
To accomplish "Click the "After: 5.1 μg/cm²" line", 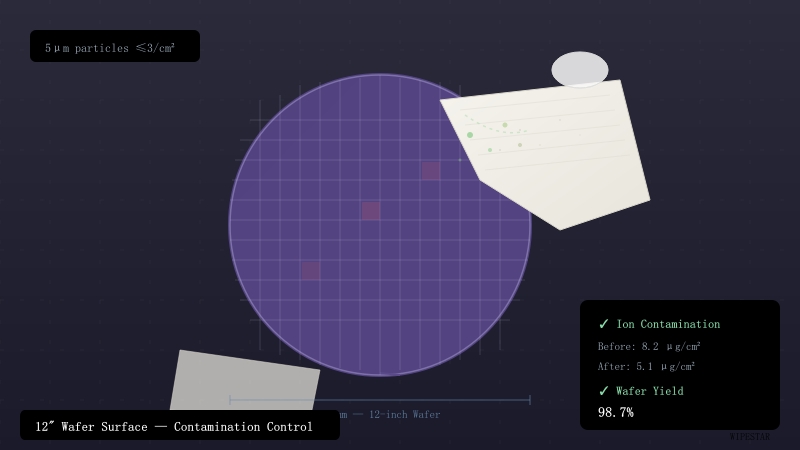I will tap(646, 366).
